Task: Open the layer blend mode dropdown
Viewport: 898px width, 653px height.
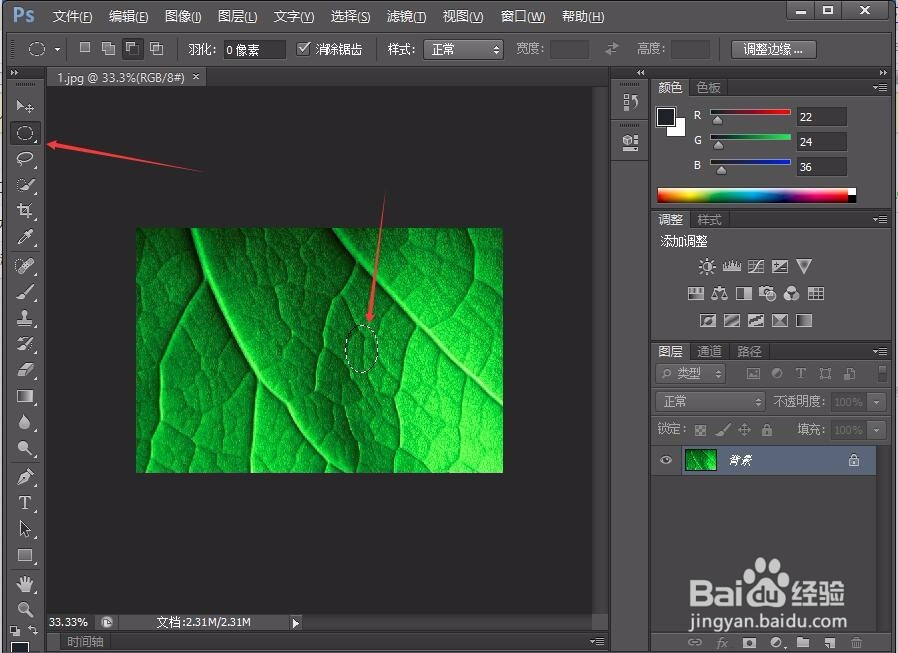Action: click(x=710, y=402)
